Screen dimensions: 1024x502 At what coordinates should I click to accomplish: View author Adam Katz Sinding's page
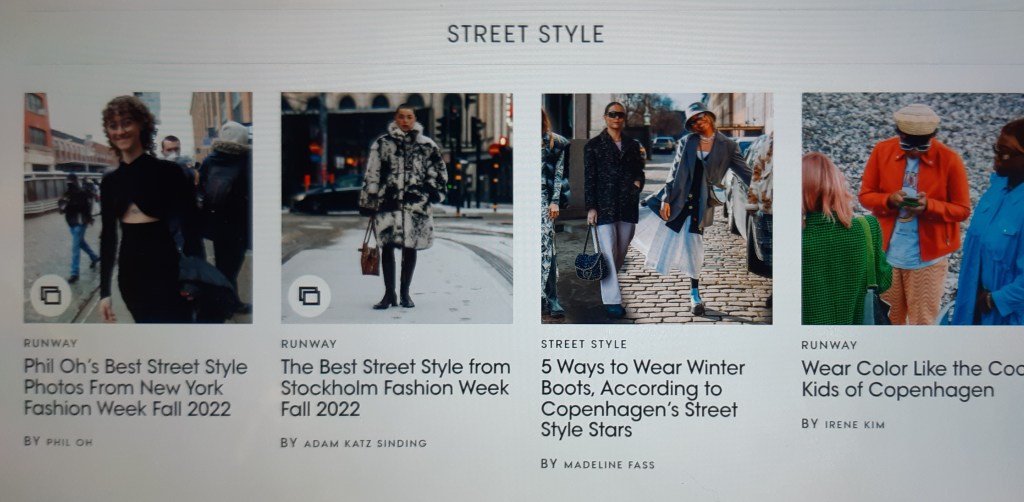tap(365, 443)
